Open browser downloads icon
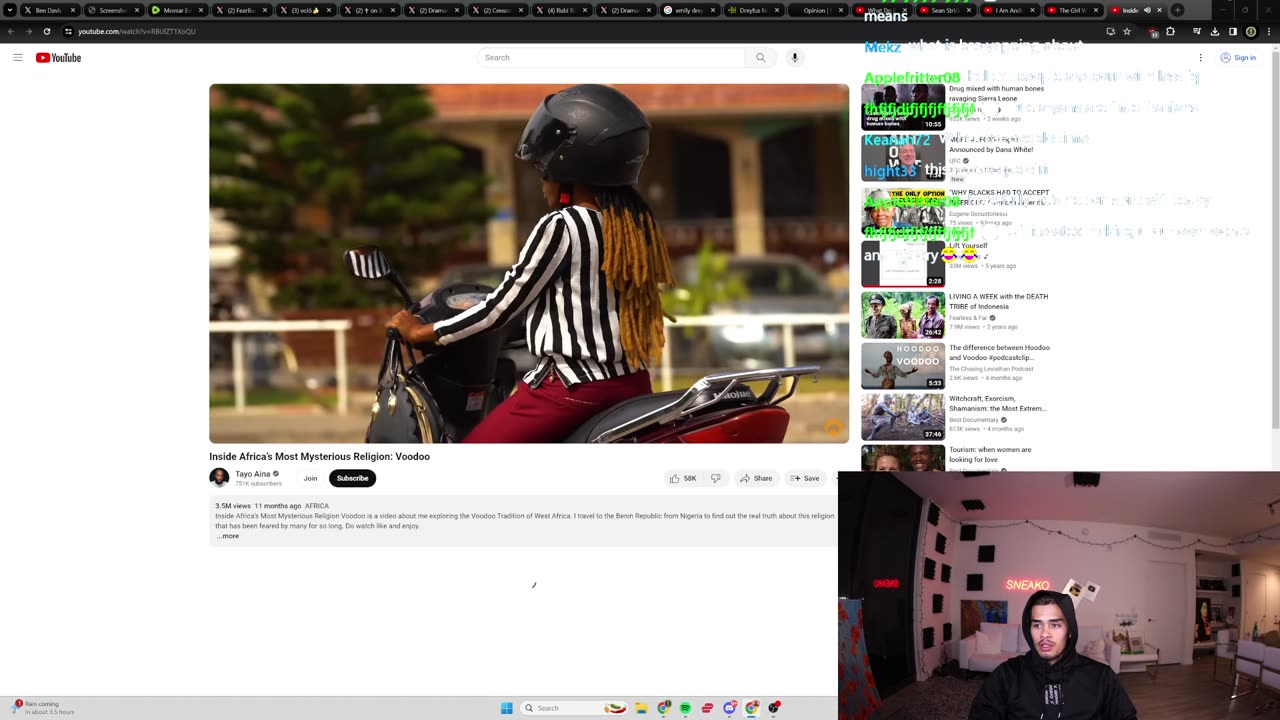Image resolution: width=1280 pixels, height=720 pixels. [x=1215, y=31]
